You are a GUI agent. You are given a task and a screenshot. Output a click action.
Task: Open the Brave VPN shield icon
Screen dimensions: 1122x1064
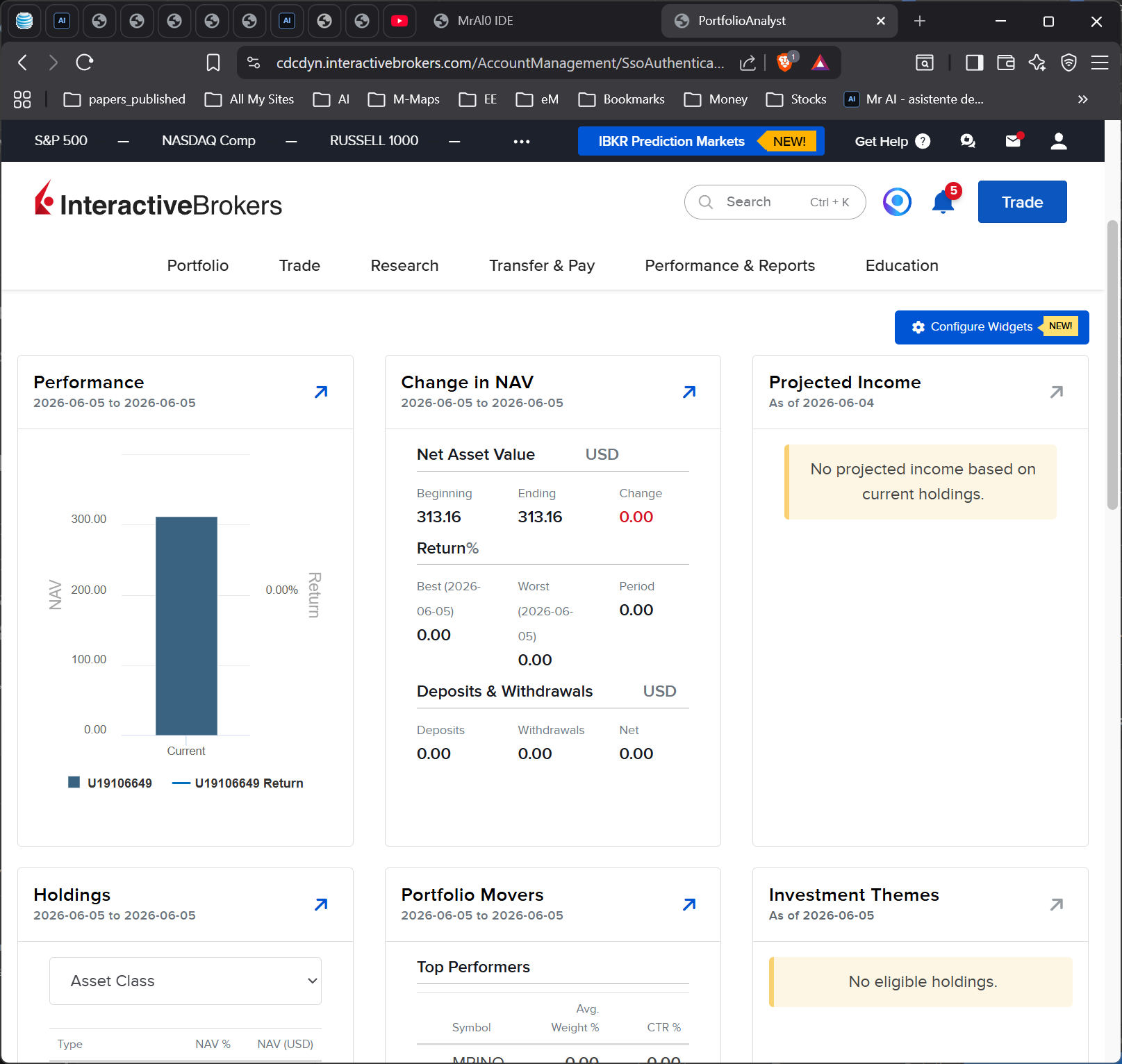1069,63
